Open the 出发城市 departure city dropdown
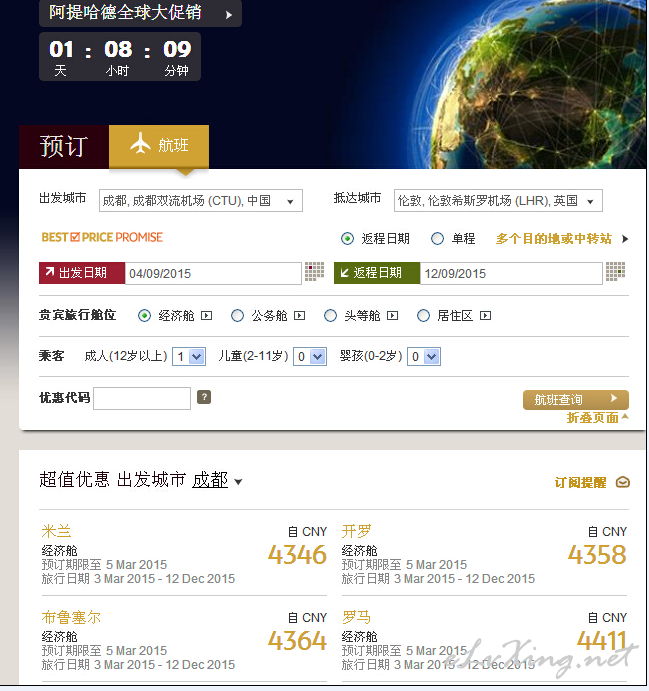Screen dimensions: 649x691 tap(201, 201)
